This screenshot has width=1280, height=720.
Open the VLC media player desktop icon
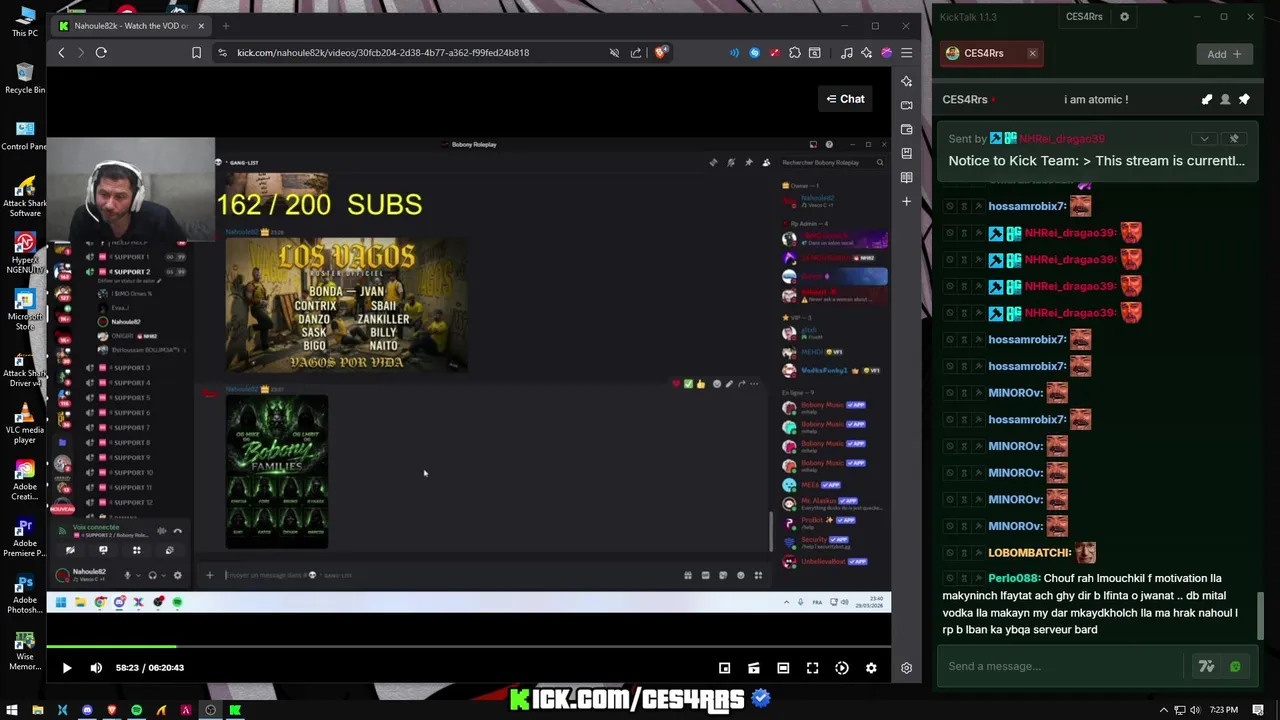point(25,424)
